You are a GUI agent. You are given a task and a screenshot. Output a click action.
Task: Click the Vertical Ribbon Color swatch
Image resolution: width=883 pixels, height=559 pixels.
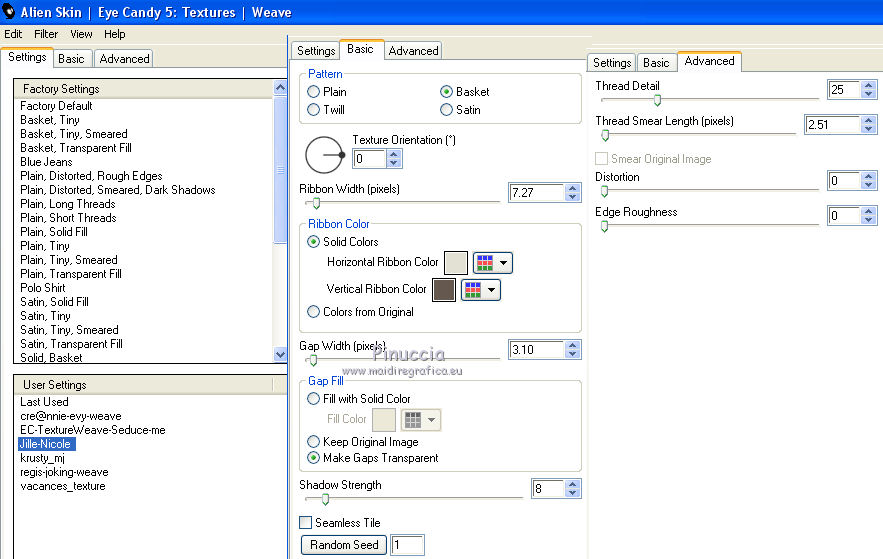[x=444, y=290]
